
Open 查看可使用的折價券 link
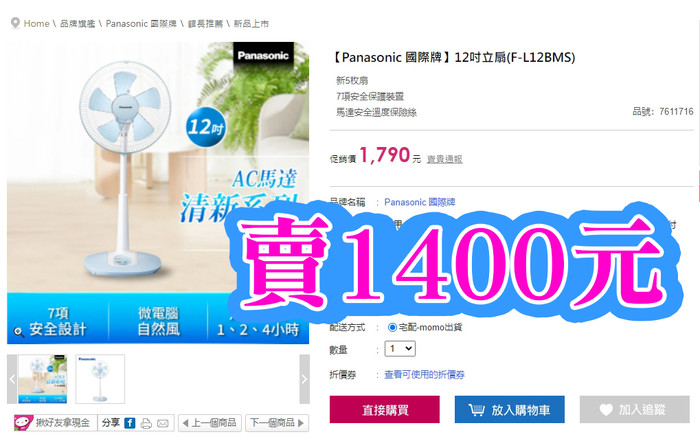tap(424, 374)
